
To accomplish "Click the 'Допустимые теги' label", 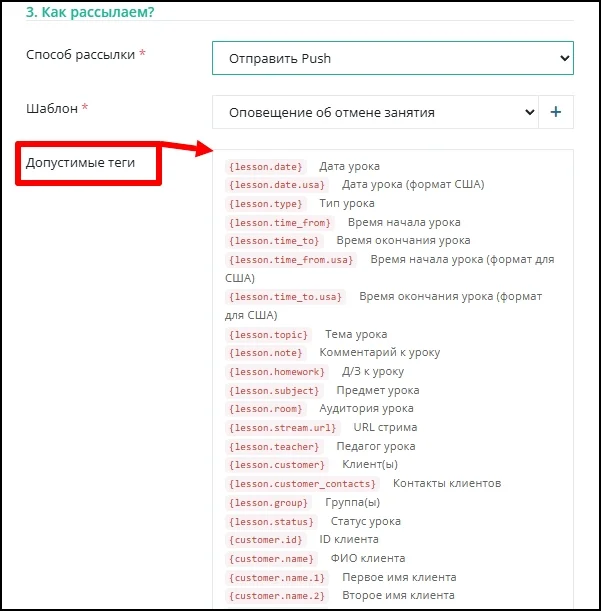I will click(80, 162).
